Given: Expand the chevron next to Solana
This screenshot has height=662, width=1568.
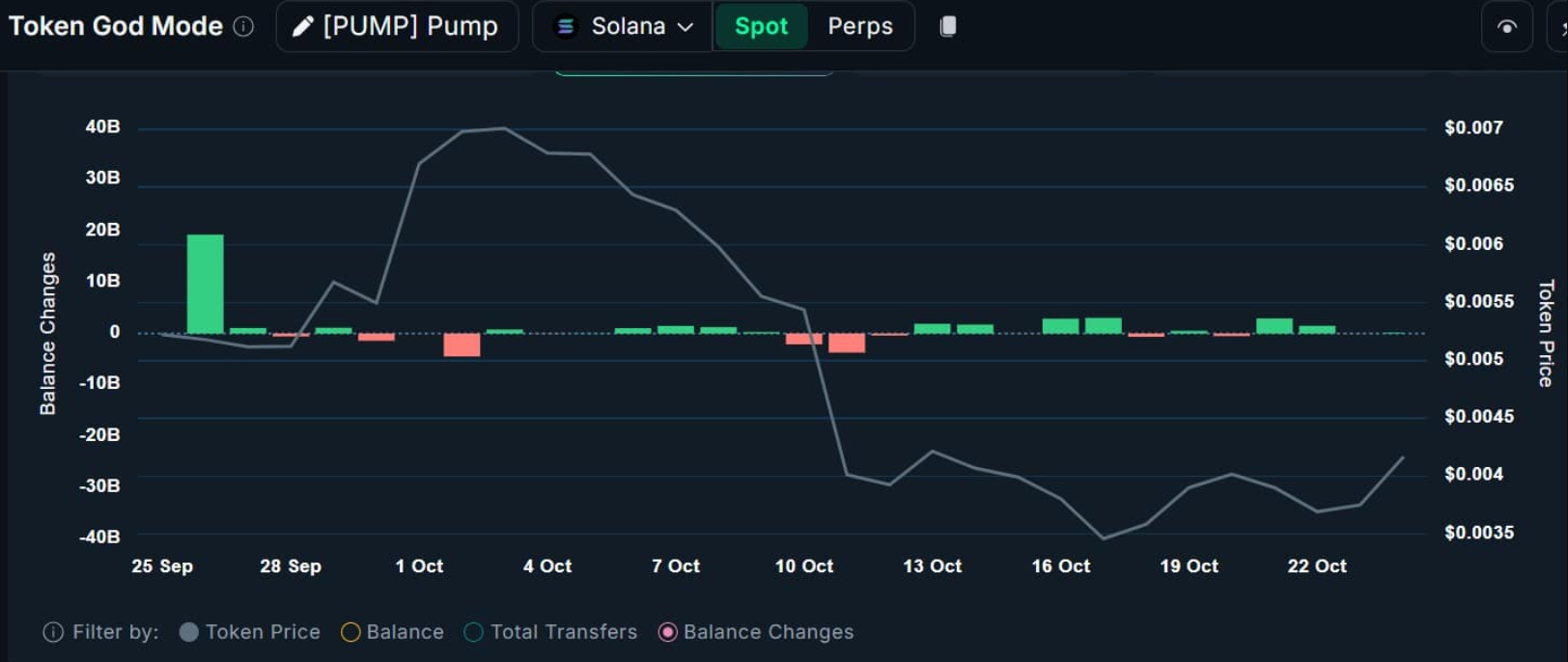Looking at the screenshot, I should click(686, 27).
